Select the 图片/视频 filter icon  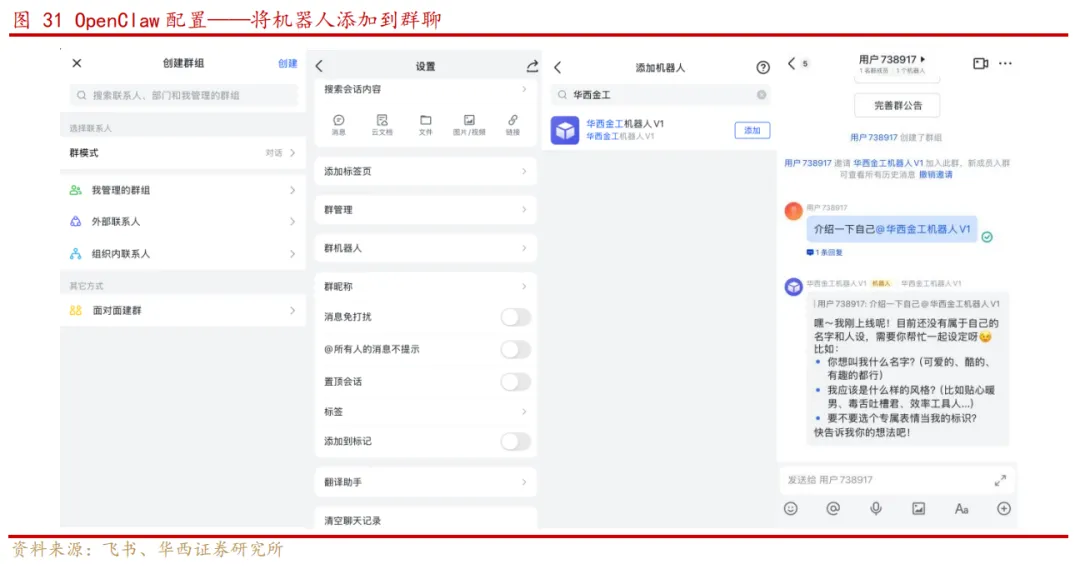pyautogui.click(x=469, y=125)
